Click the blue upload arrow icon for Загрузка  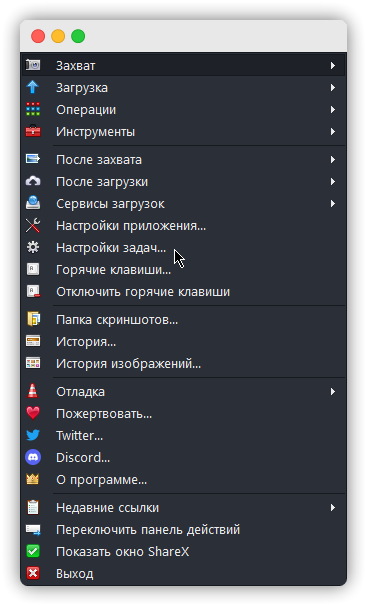point(33,87)
